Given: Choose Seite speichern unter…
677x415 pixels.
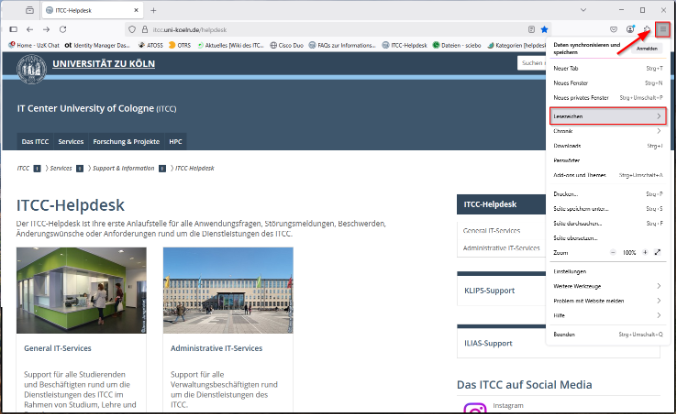Looking at the screenshot, I should pyautogui.click(x=608, y=209).
